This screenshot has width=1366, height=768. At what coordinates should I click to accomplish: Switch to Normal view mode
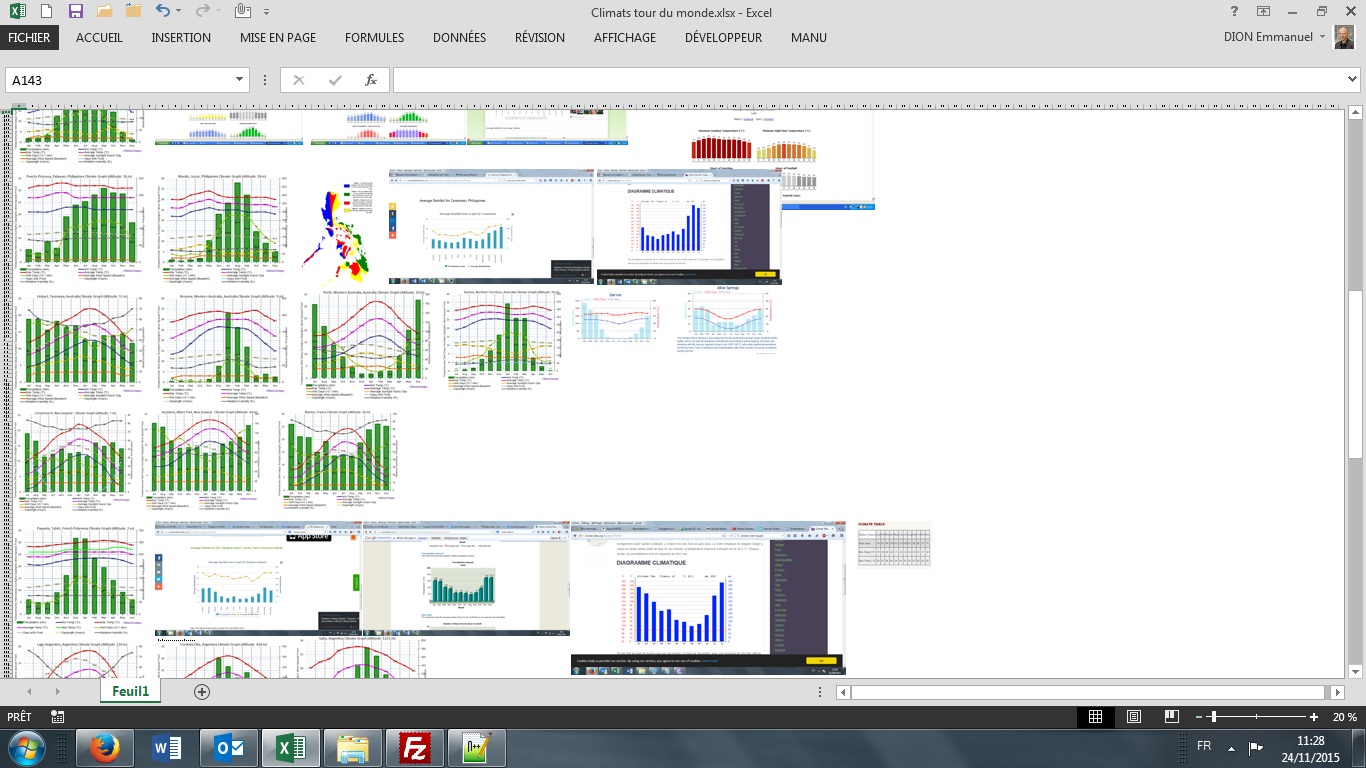tap(1095, 717)
